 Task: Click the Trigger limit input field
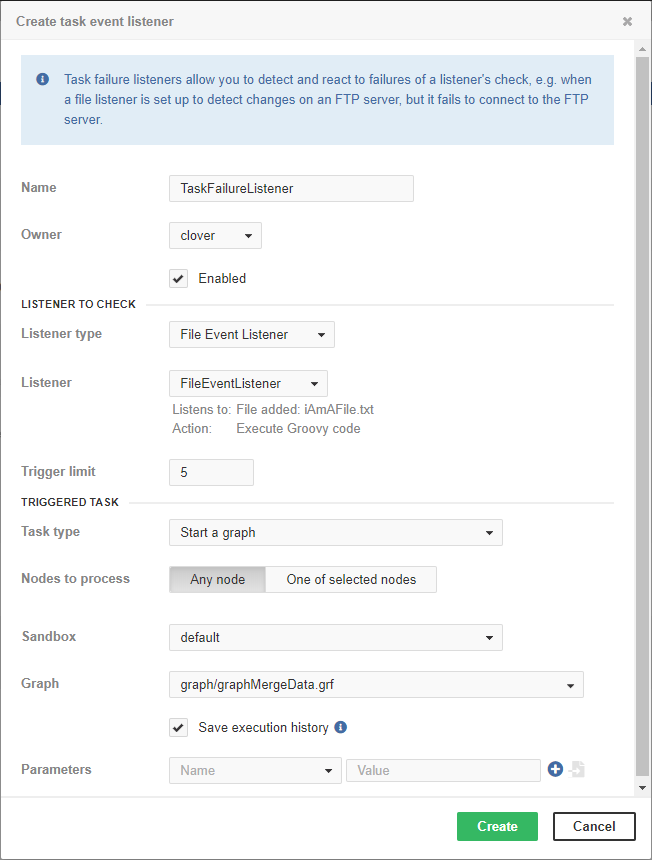tap(211, 472)
